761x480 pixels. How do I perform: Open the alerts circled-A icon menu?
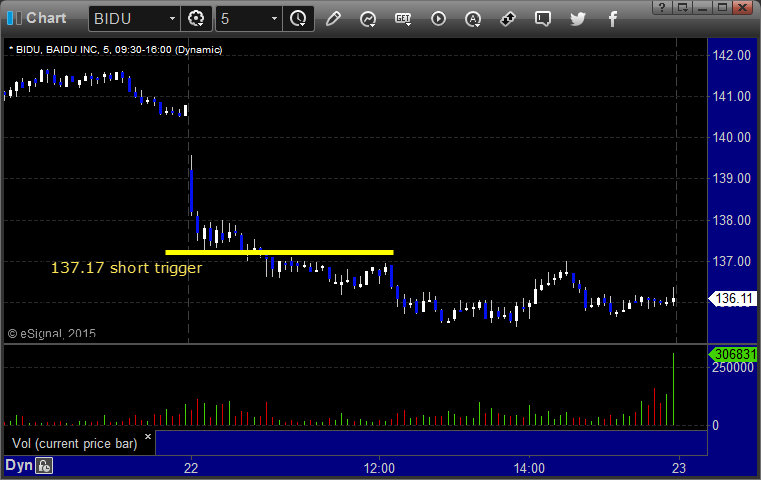(473, 19)
